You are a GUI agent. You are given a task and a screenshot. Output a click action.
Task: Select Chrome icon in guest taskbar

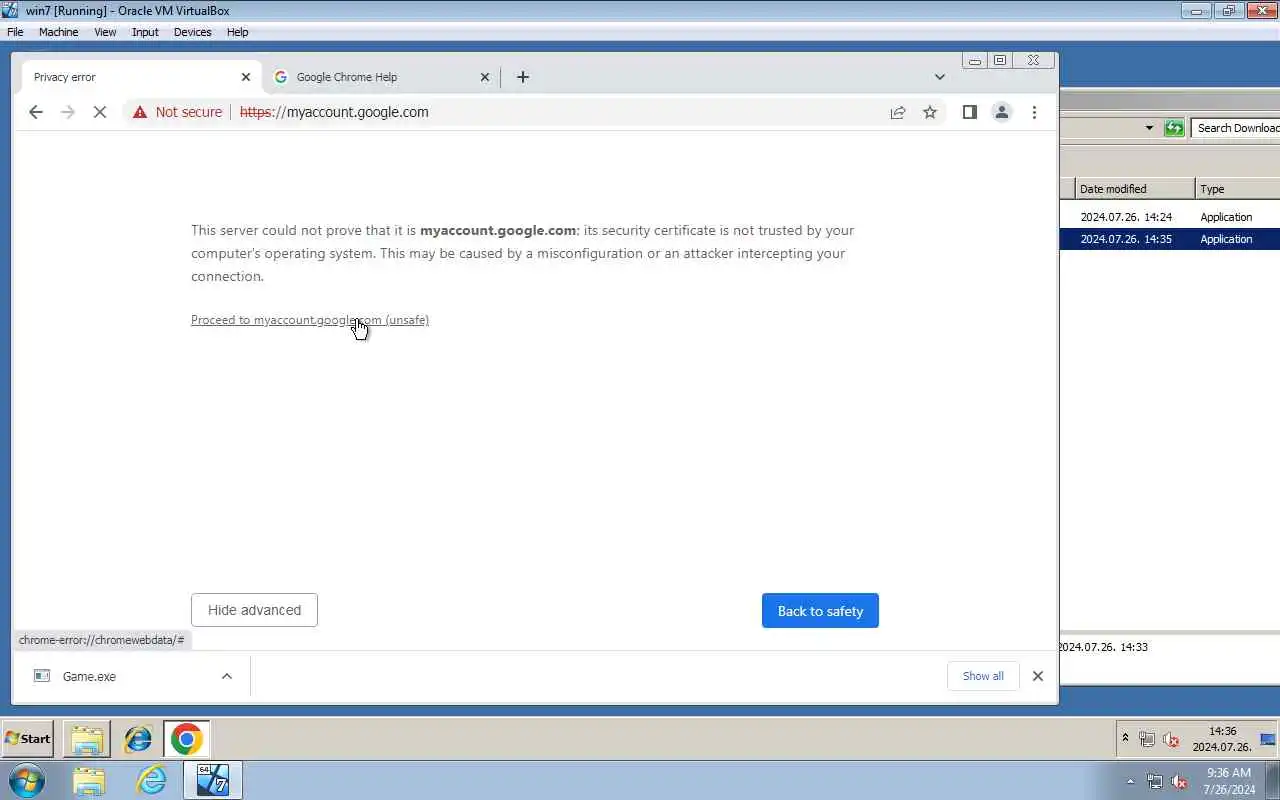click(186, 739)
